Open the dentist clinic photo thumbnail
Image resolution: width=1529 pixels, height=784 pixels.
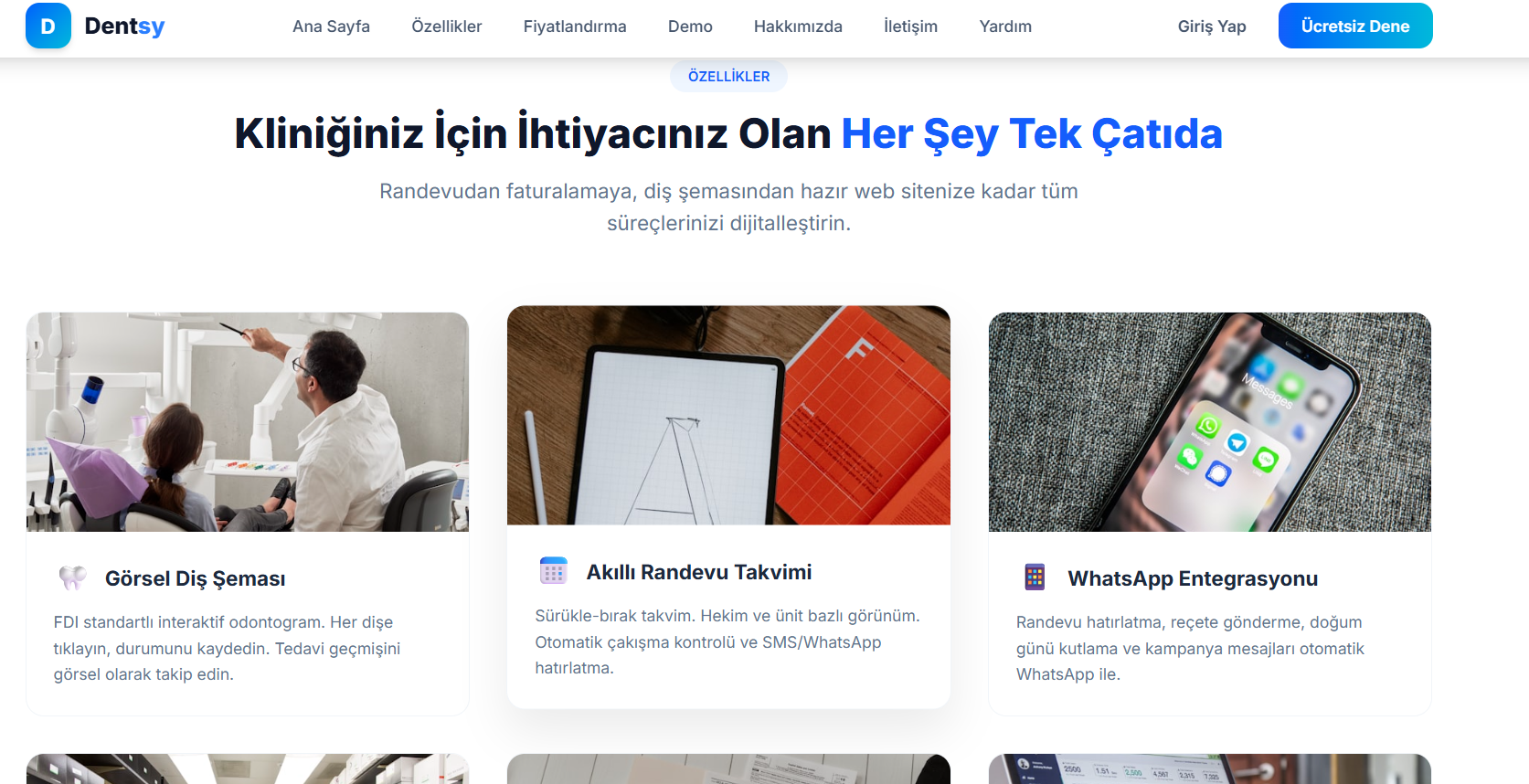pyautogui.click(x=248, y=422)
